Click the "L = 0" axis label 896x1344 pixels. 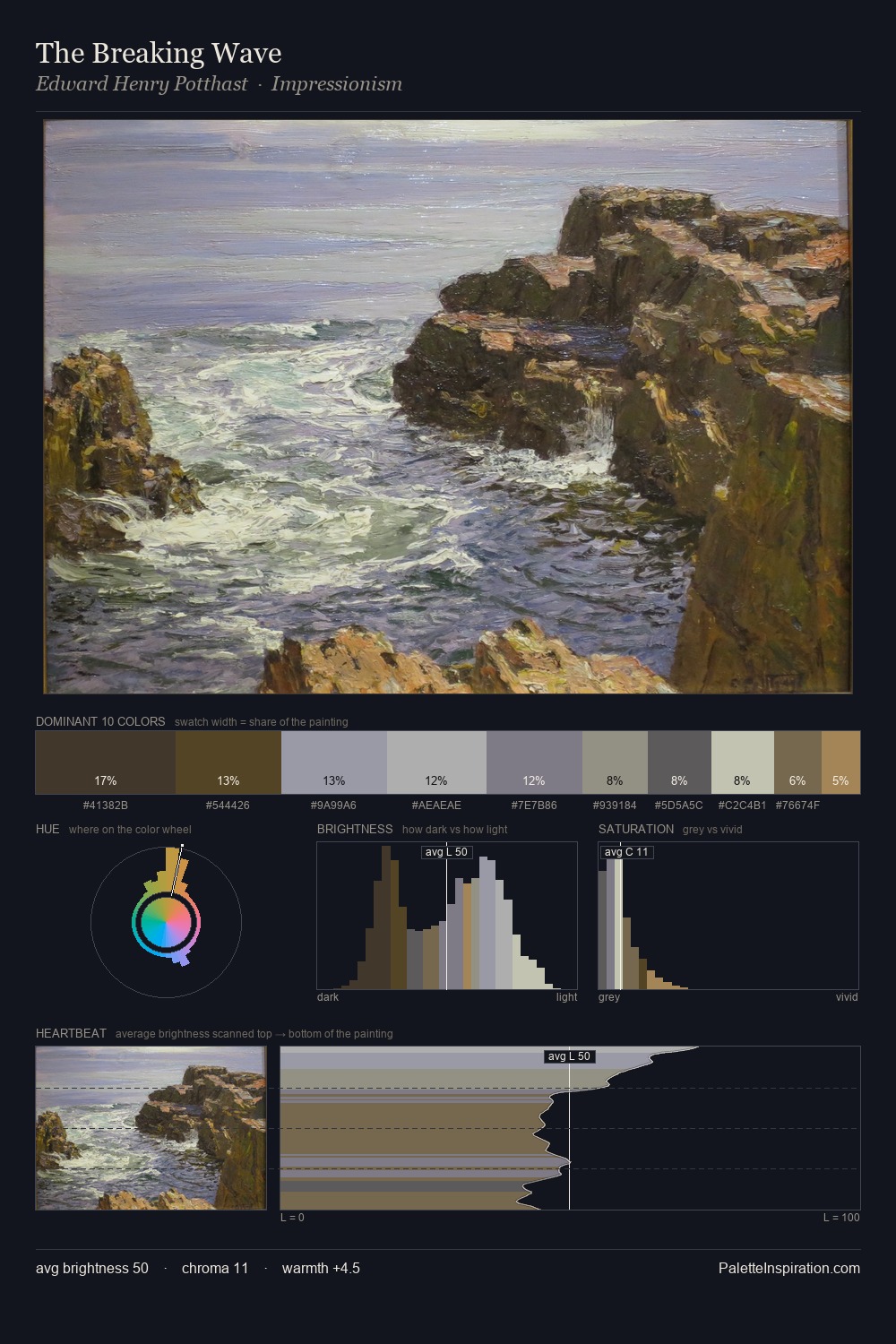pyautogui.click(x=292, y=1218)
